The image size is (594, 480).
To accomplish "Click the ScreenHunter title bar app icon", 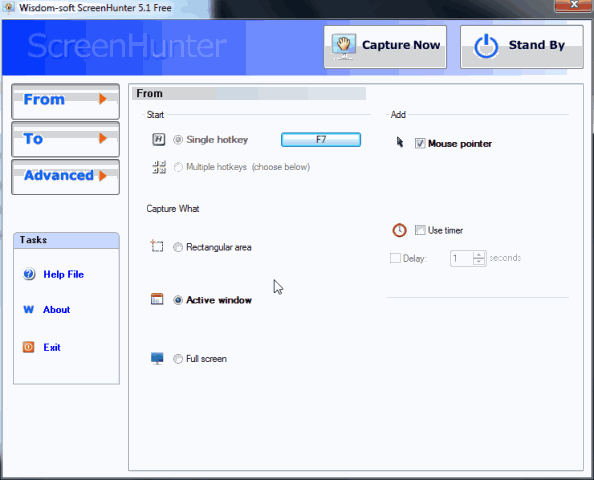I will click(x=8, y=7).
